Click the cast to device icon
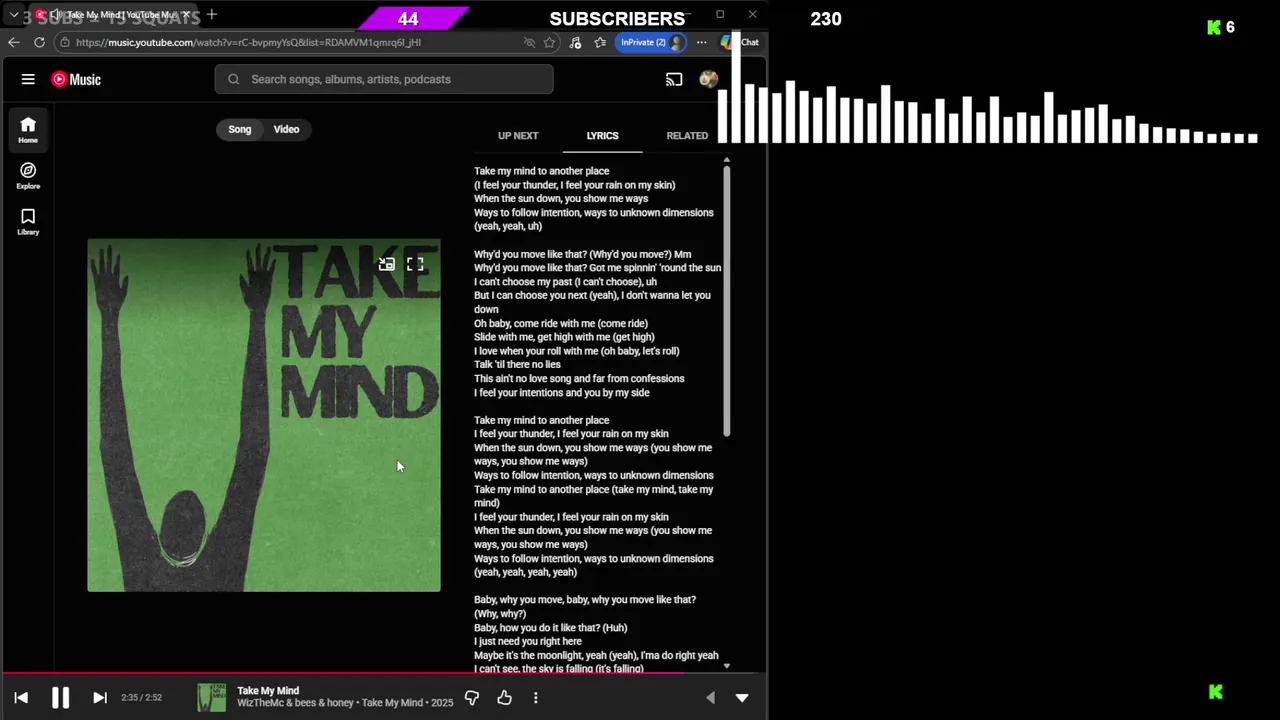 pos(674,79)
